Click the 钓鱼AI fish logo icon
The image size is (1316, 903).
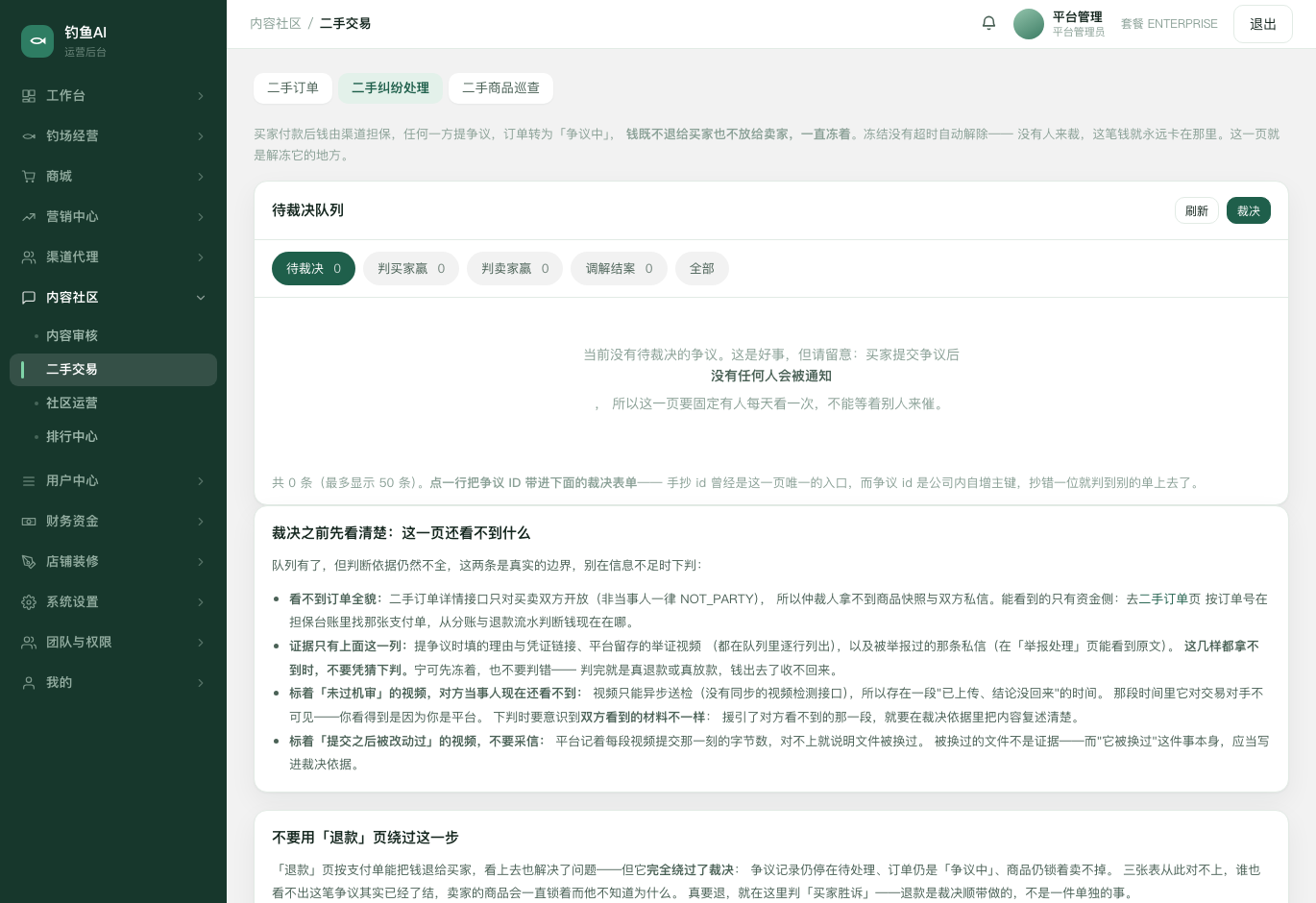pos(37,40)
